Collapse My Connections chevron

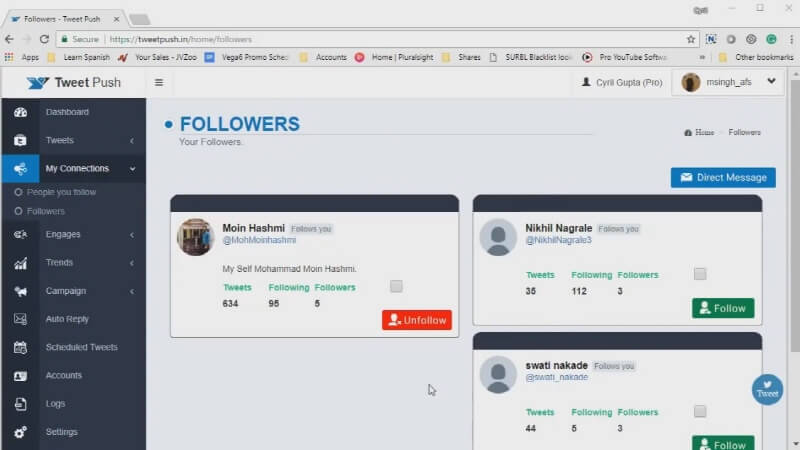click(132, 168)
